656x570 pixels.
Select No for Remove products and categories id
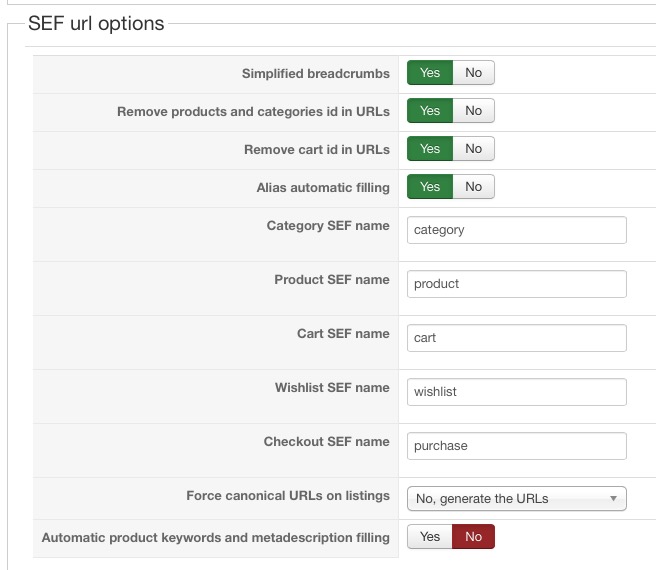tap(473, 111)
